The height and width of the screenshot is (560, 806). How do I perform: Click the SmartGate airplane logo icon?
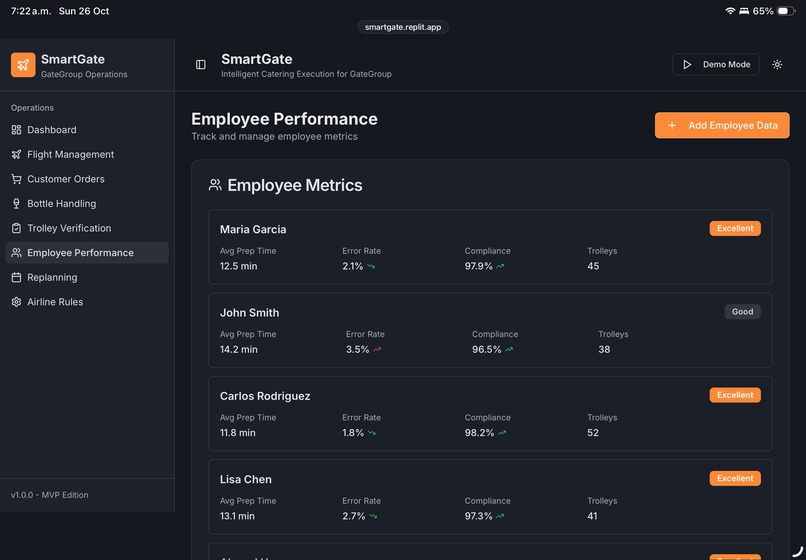coord(23,65)
